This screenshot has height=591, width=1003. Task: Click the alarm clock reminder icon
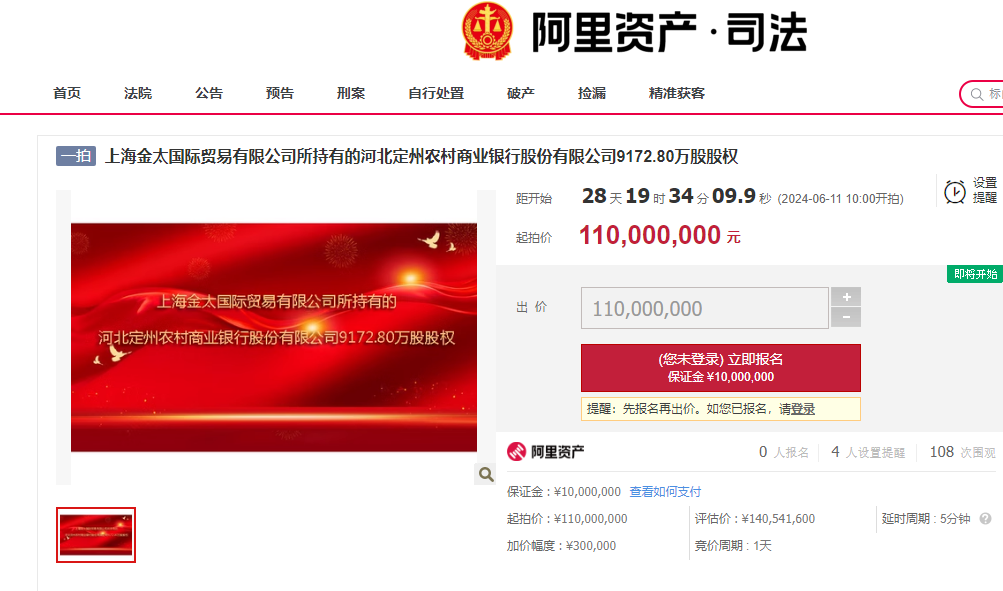pyautogui.click(x=954, y=191)
